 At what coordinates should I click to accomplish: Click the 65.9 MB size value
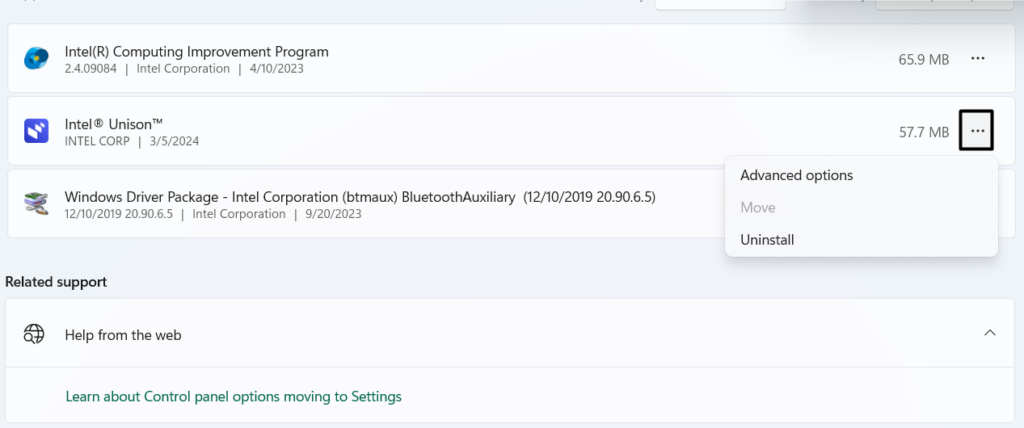(x=923, y=60)
